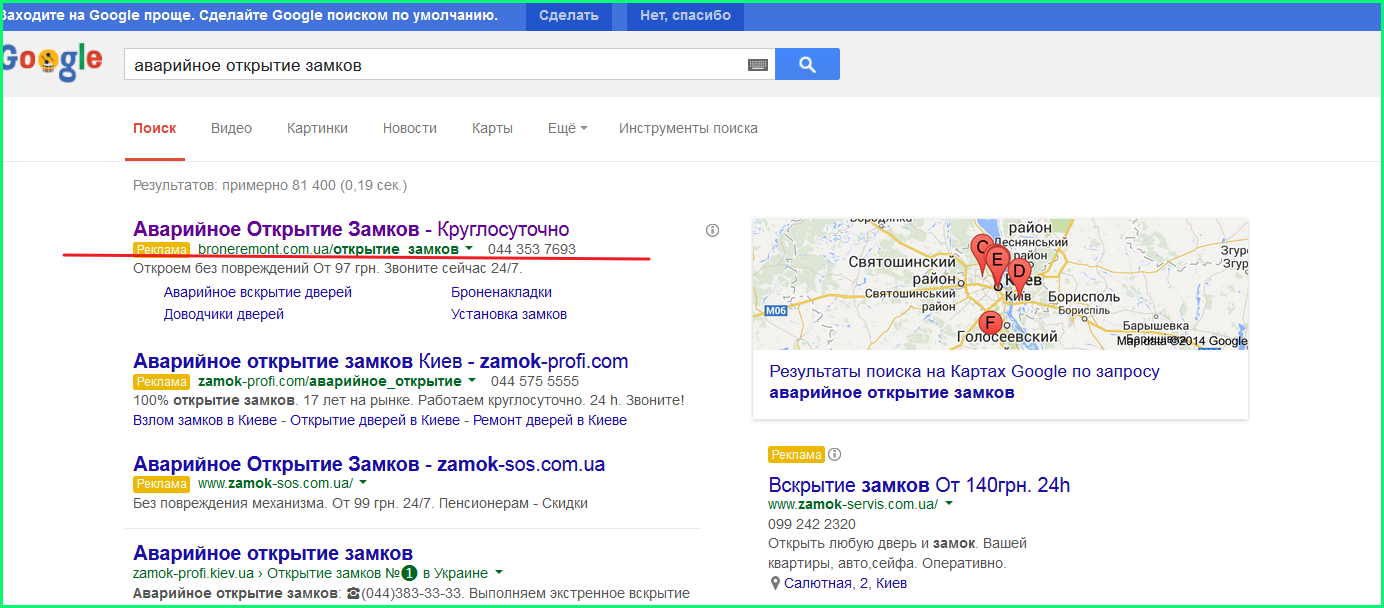
Task: Click map marker D on the map
Action: coord(1018,273)
